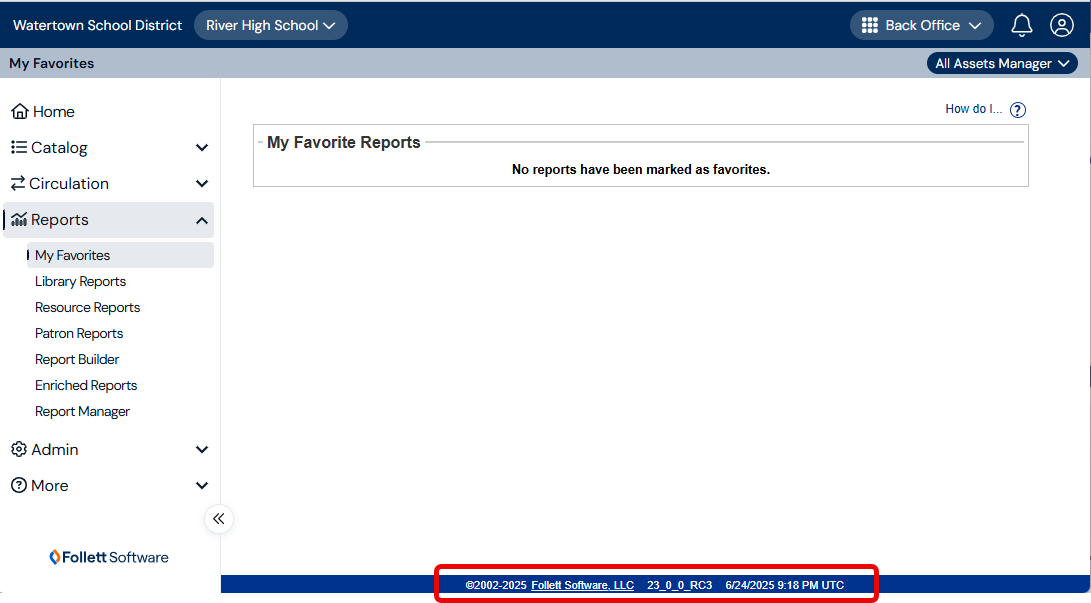1091x603 pixels.
Task: Open the Follett Software, LLC footer link
Action: [583, 585]
